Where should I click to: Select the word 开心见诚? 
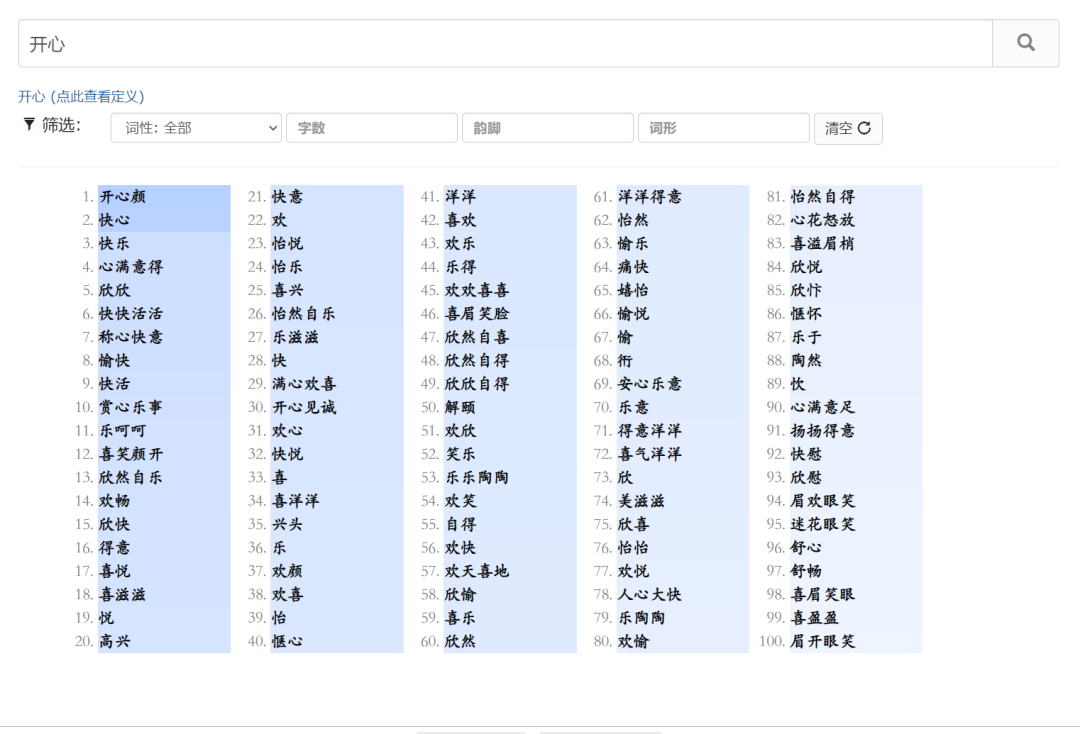click(x=304, y=408)
